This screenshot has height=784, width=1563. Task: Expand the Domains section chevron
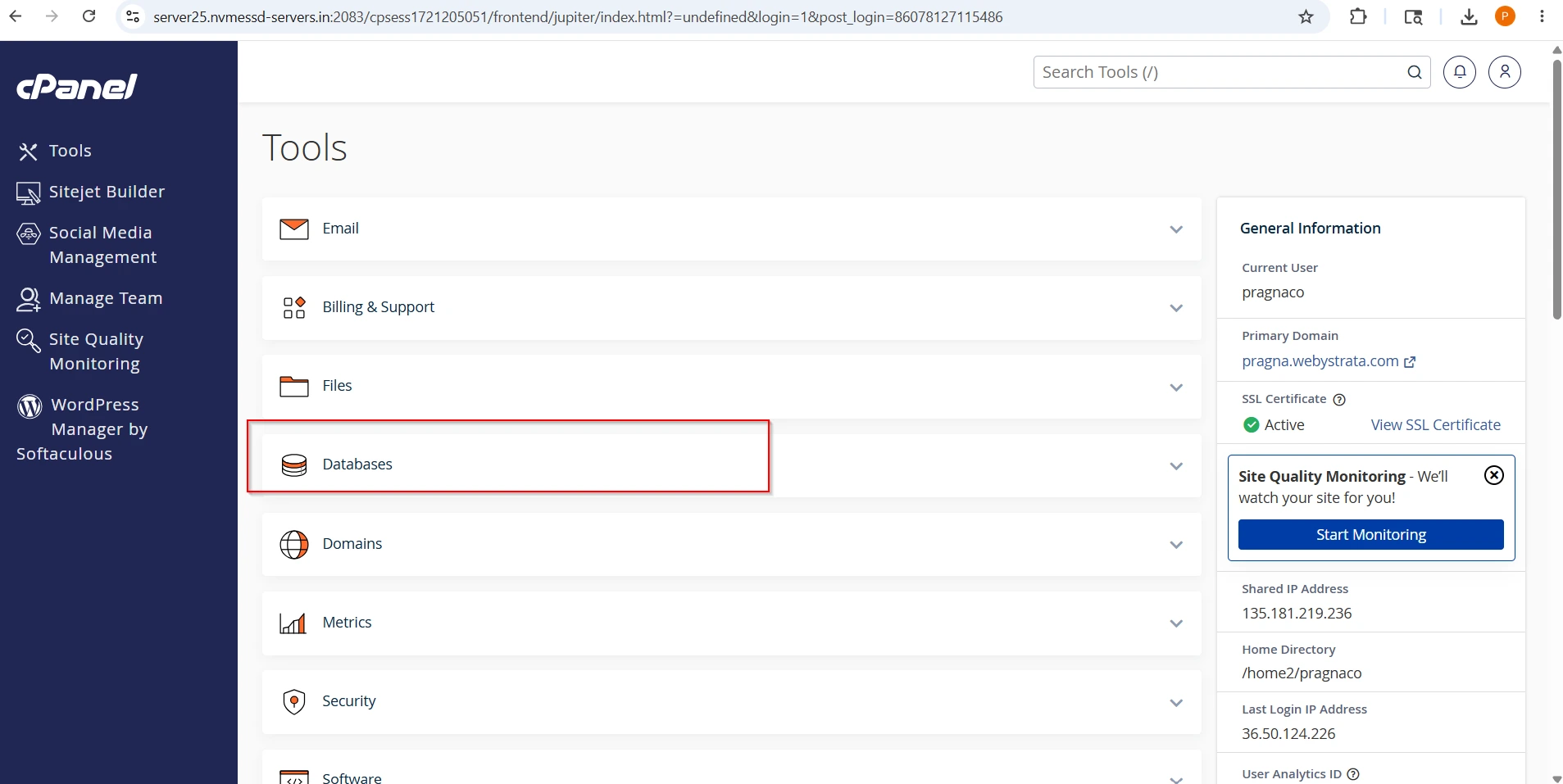(1176, 545)
